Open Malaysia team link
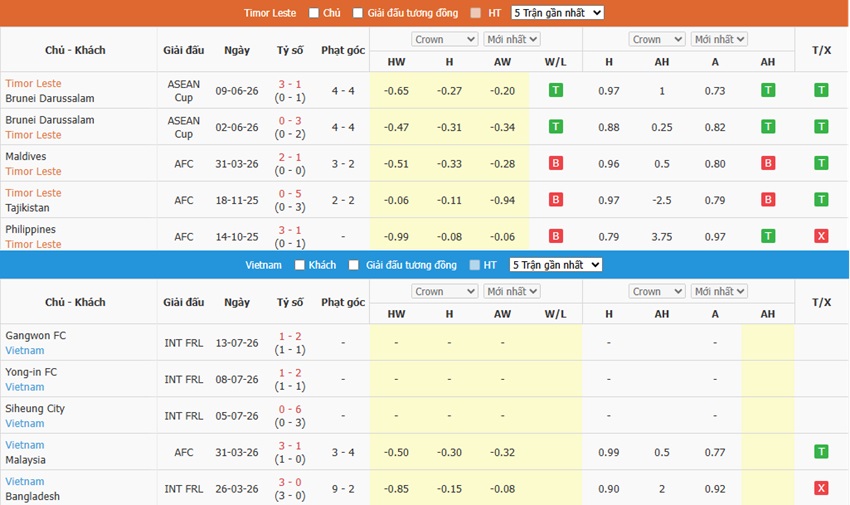 point(25,459)
